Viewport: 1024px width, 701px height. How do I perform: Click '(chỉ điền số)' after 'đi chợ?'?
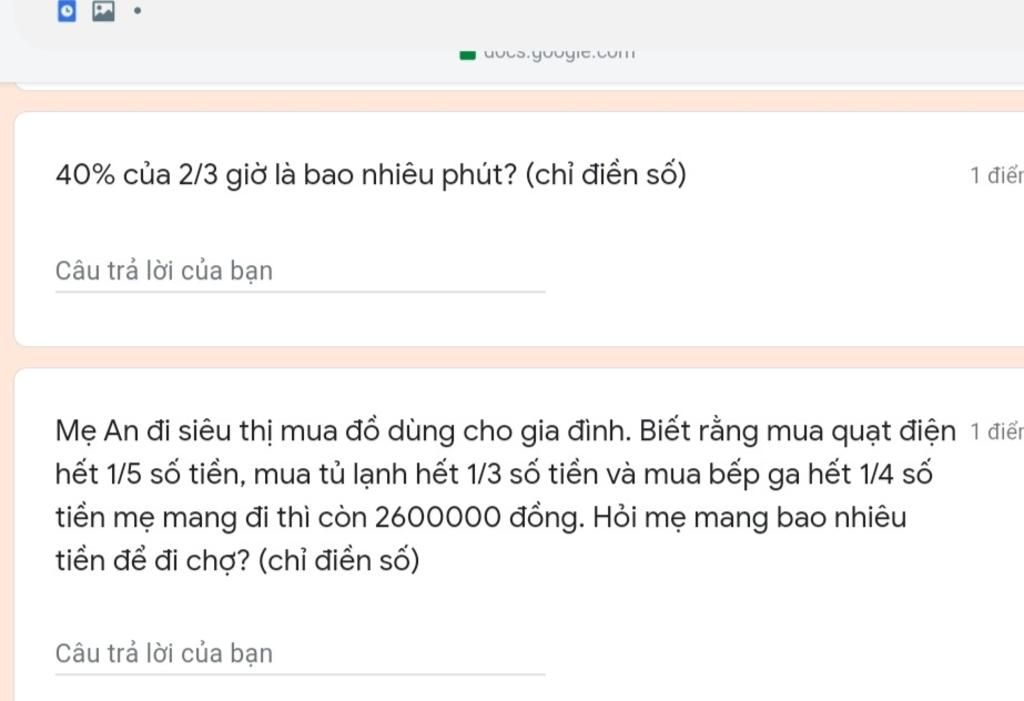pyautogui.click(x=339, y=561)
